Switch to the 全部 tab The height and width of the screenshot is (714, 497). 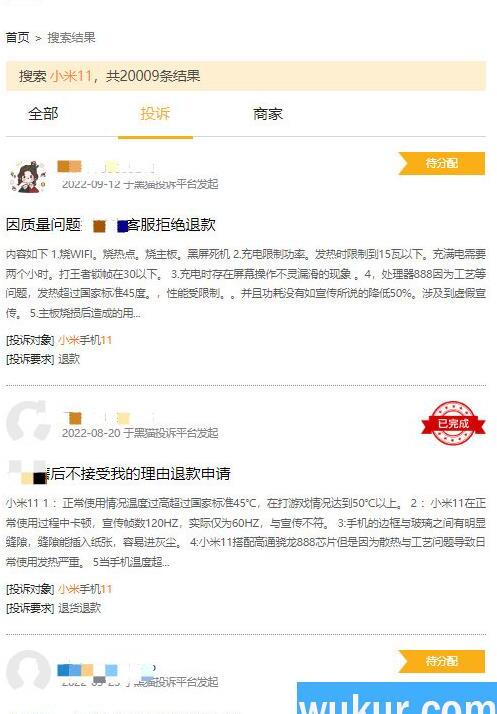coord(43,114)
